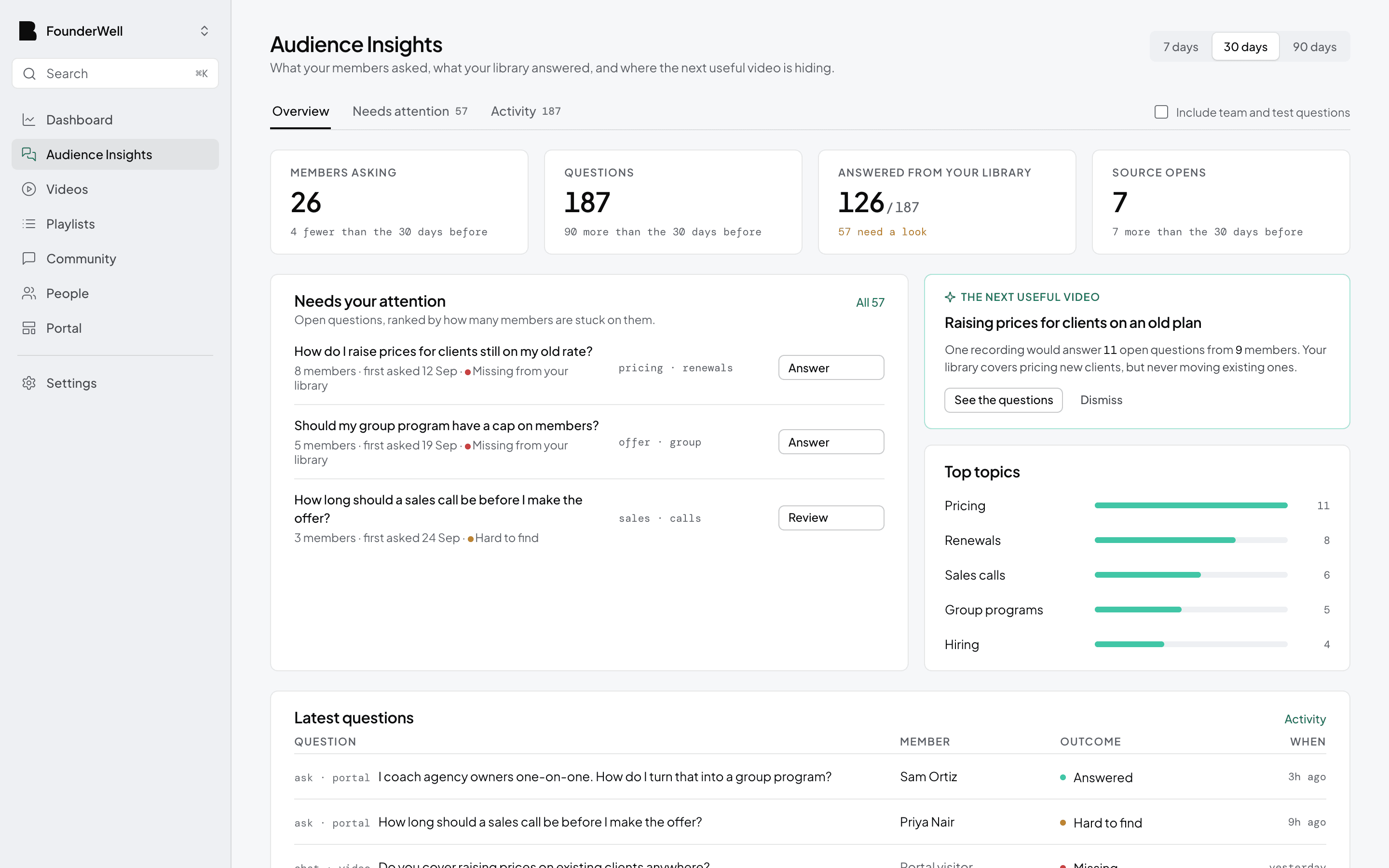This screenshot has width=1389, height=868.
Task: Expand the FounderWell workspace switcher chevrons
Action: (204, 31)
